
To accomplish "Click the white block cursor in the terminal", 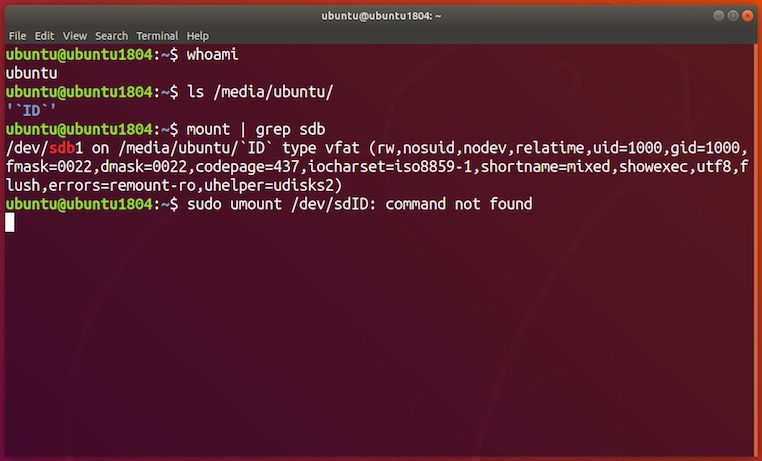I will [x=10, y=222].
